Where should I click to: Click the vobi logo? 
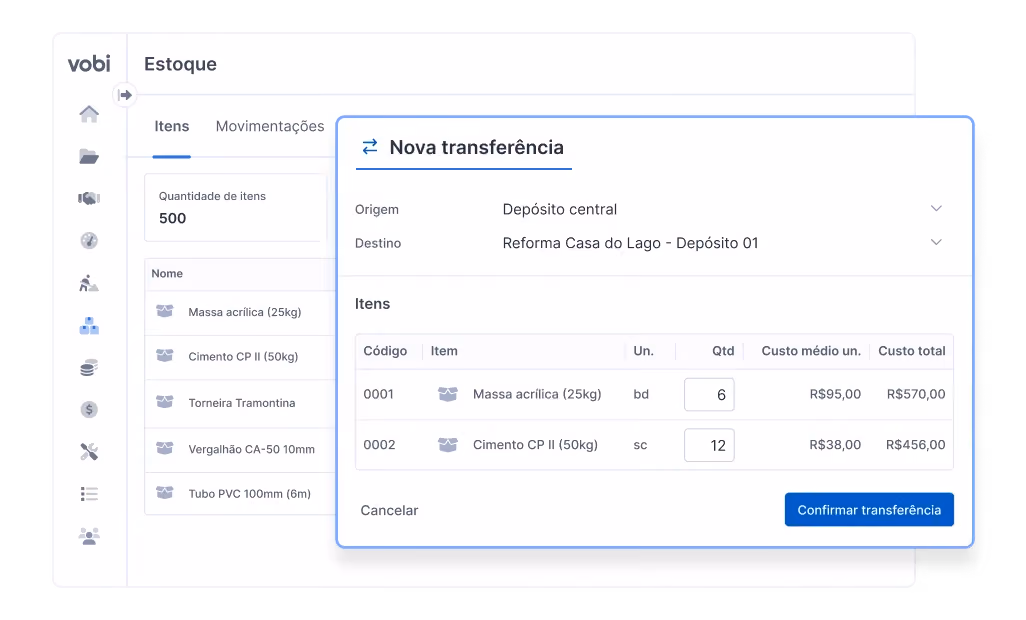(89, 63)
